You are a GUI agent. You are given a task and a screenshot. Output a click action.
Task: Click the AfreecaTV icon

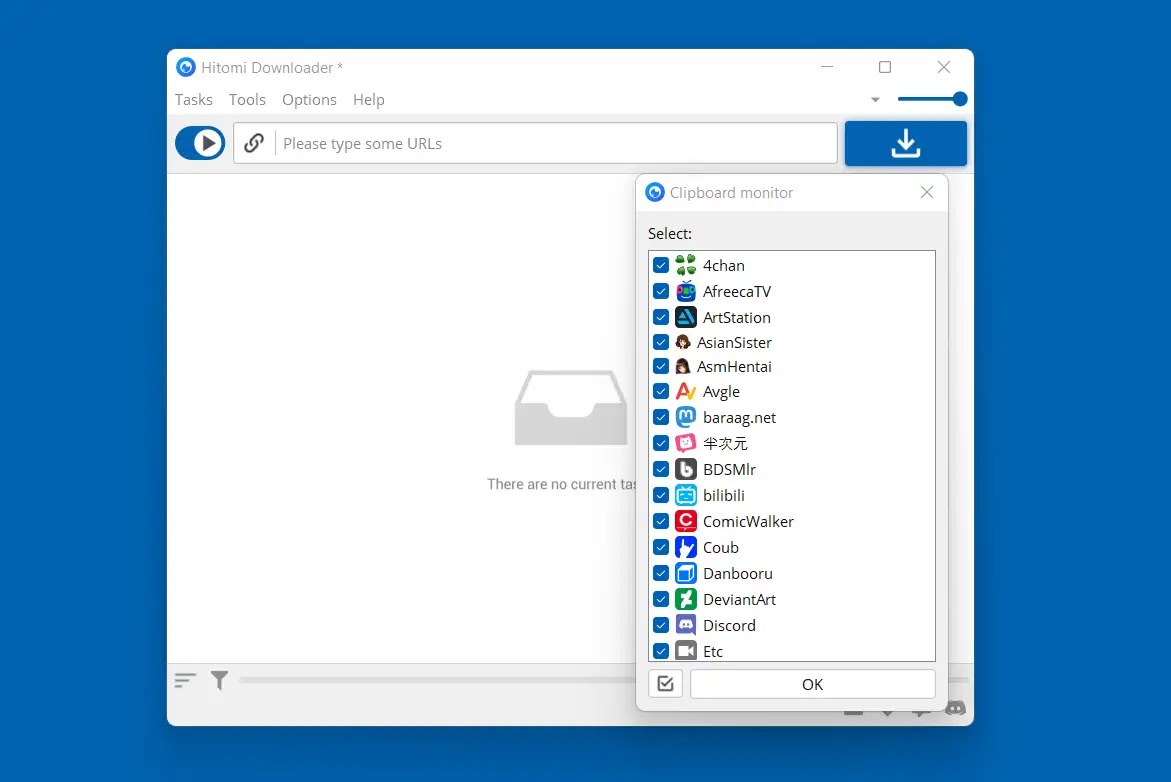coord(686,291)
